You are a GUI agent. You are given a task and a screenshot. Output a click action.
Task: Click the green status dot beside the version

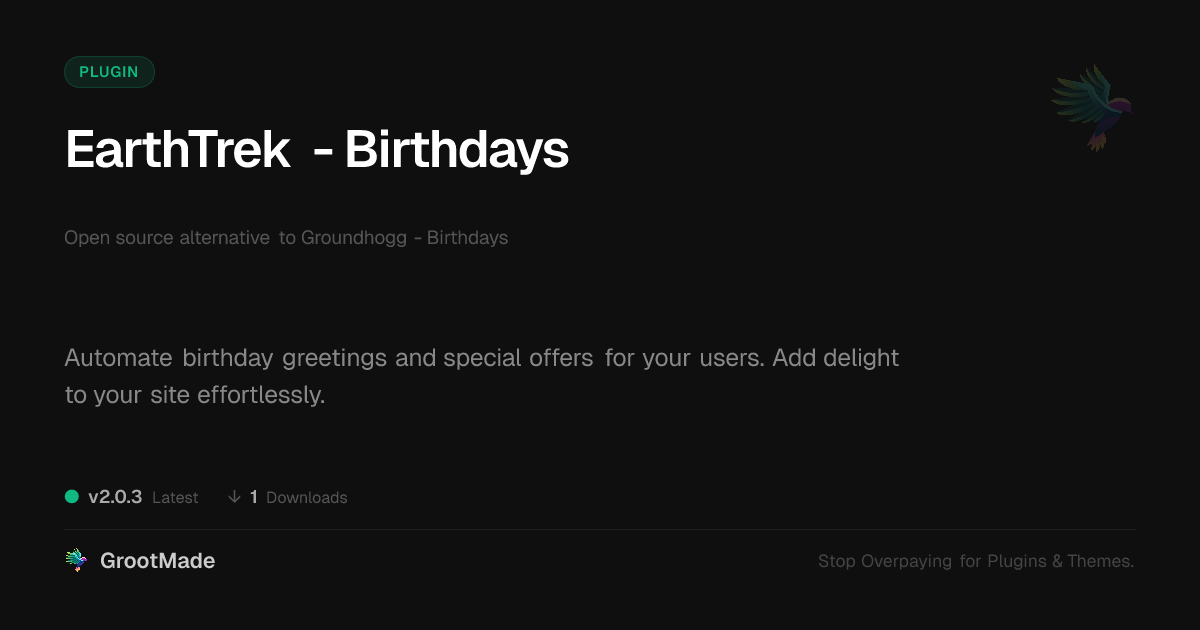click(x=72, y=496)
